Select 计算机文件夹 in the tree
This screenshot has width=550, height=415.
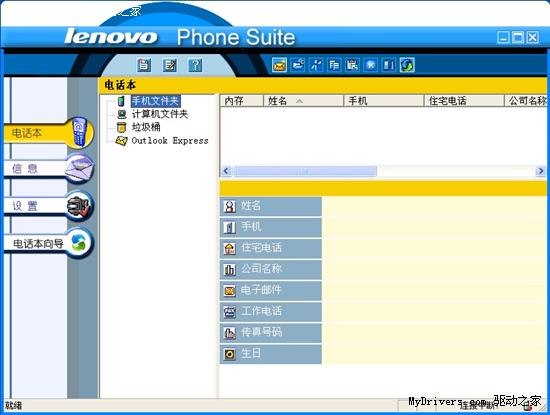[x=160, y=114]
